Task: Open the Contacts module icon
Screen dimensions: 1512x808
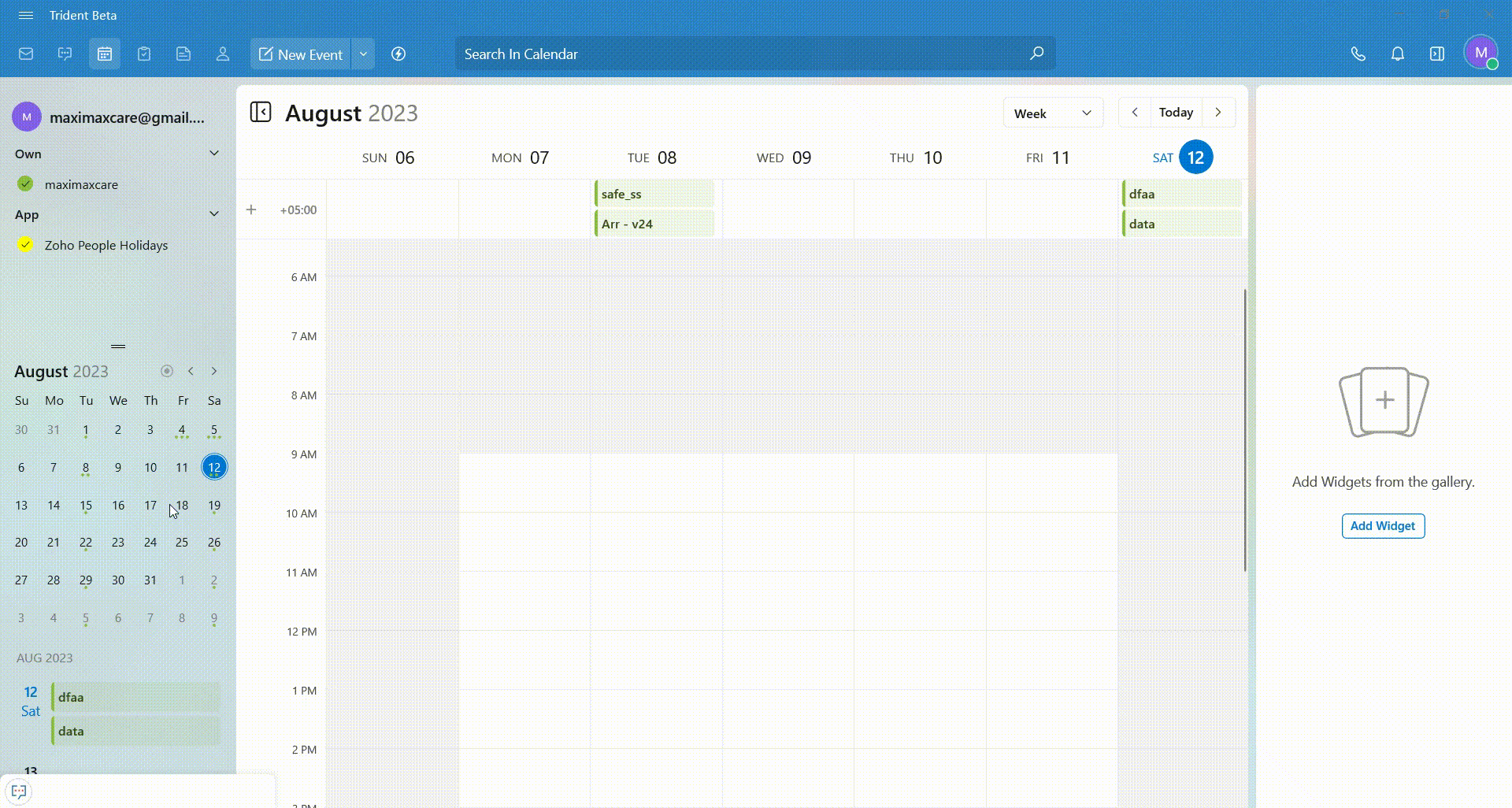Action: coord(223,54)
